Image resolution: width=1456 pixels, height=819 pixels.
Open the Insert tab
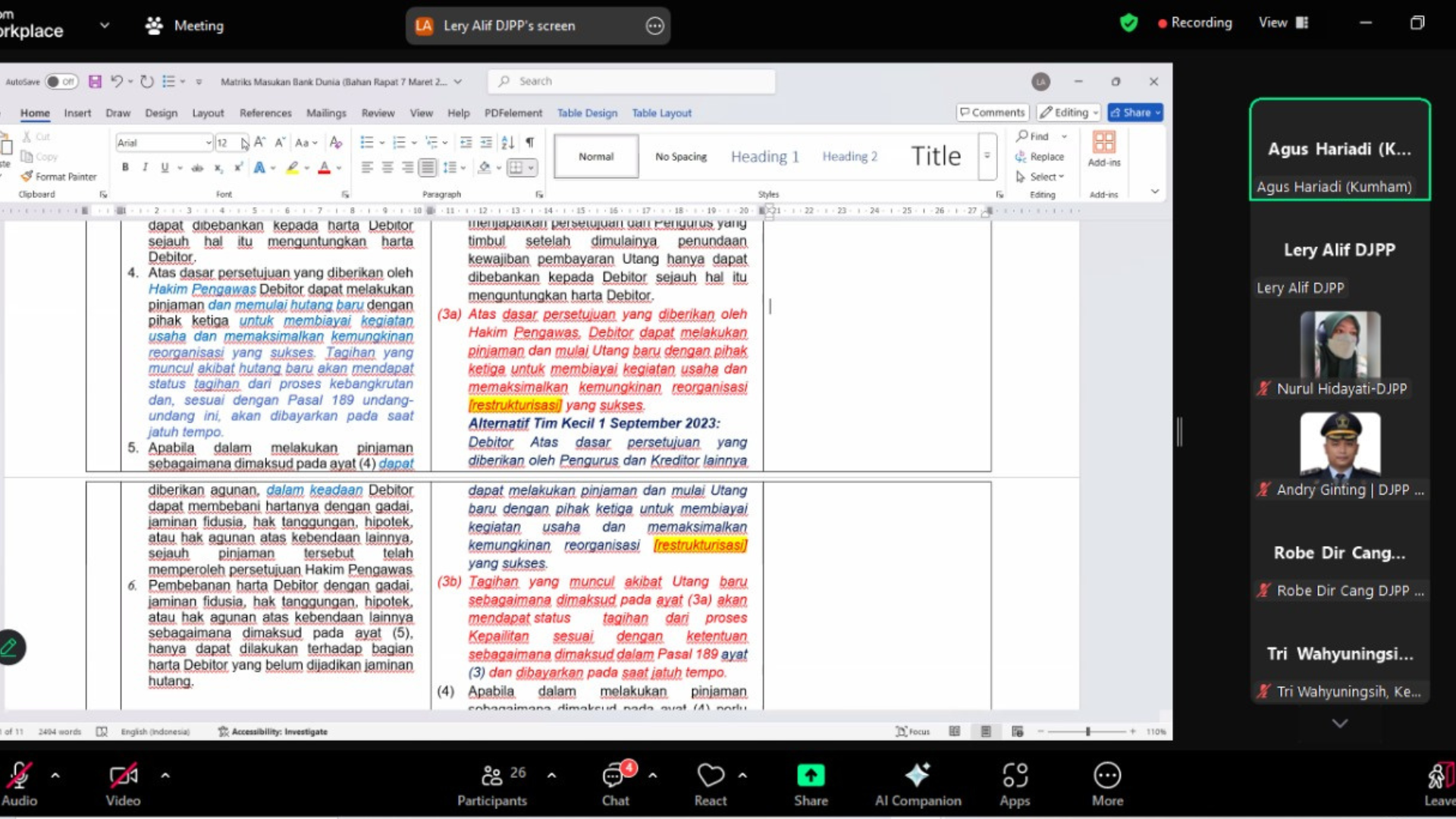[x=77, y=113]
